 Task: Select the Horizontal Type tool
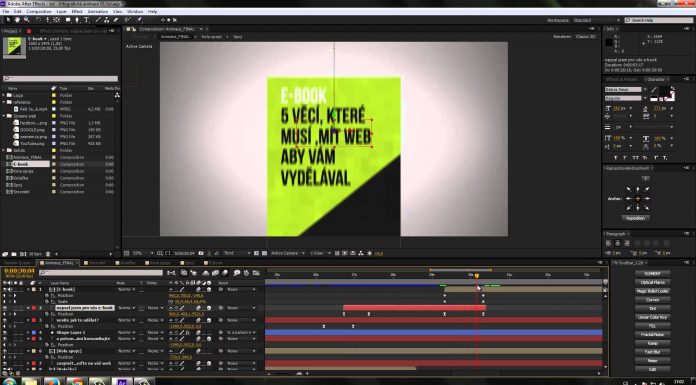pos(87,20)
